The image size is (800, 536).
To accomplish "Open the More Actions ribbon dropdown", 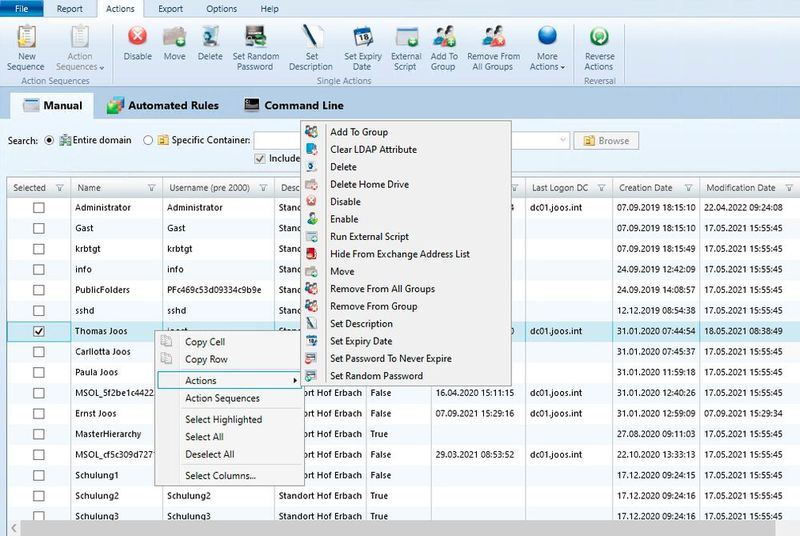I will pos(547,48).
